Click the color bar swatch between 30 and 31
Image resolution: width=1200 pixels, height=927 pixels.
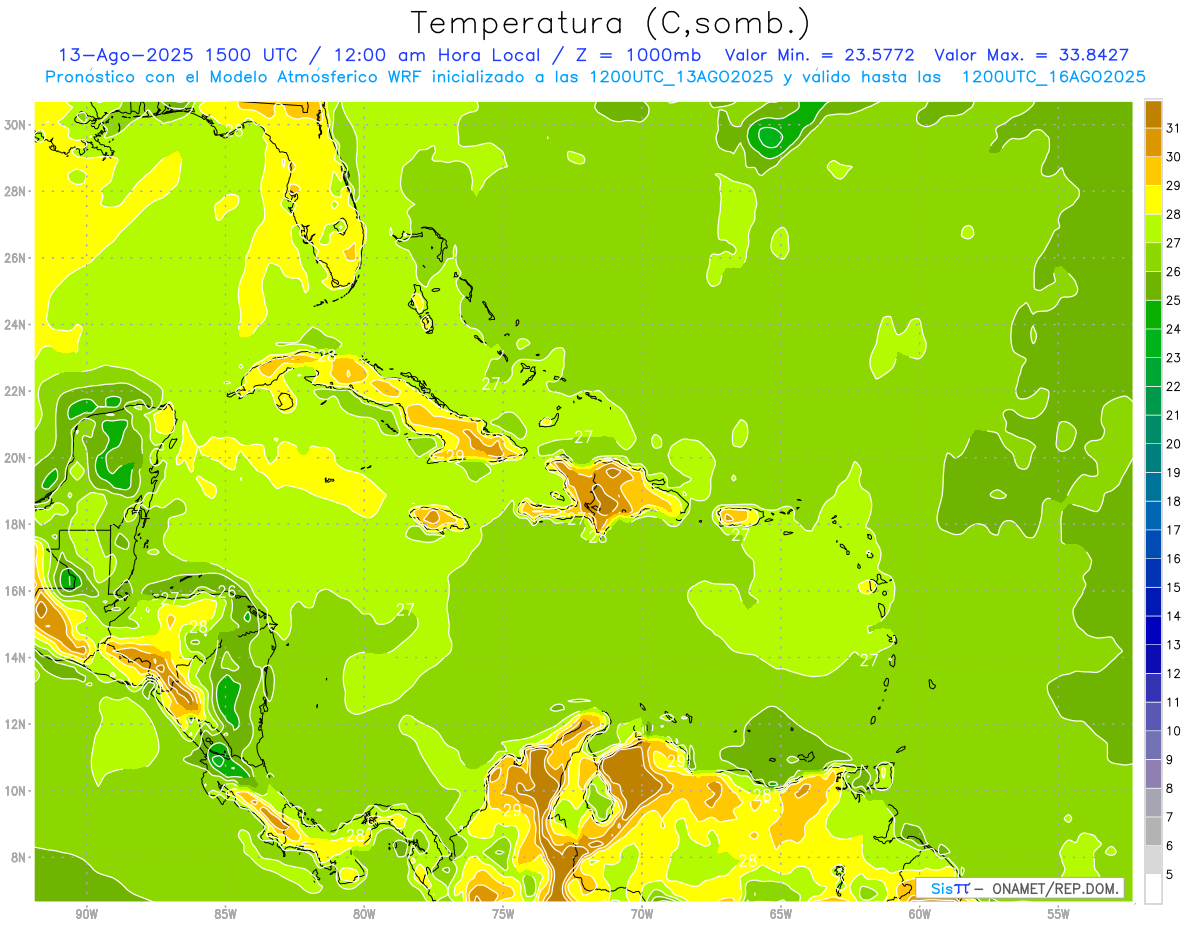coord(1153,142)
